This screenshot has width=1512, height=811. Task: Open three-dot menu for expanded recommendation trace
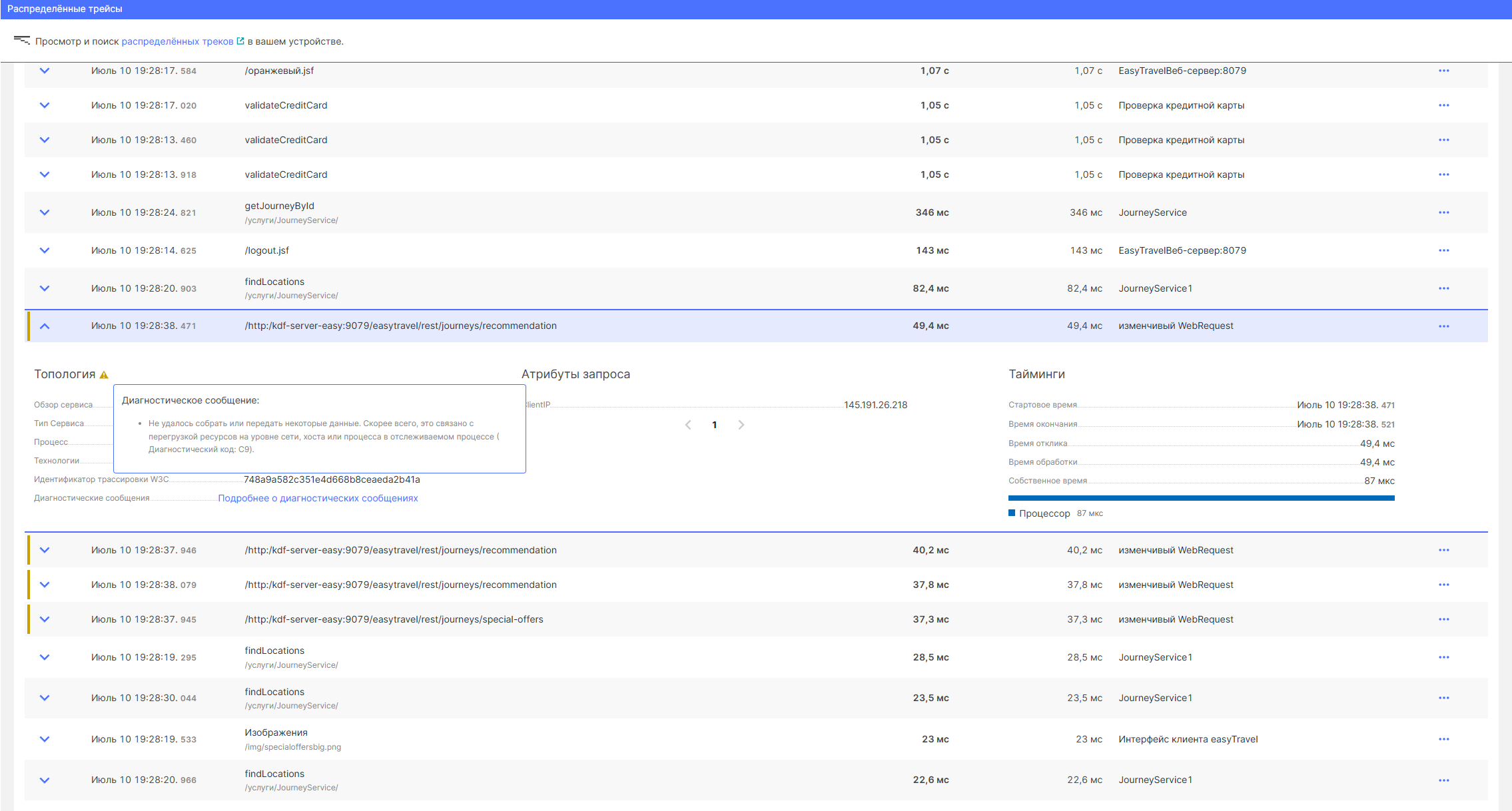(x=1443, y=326)
